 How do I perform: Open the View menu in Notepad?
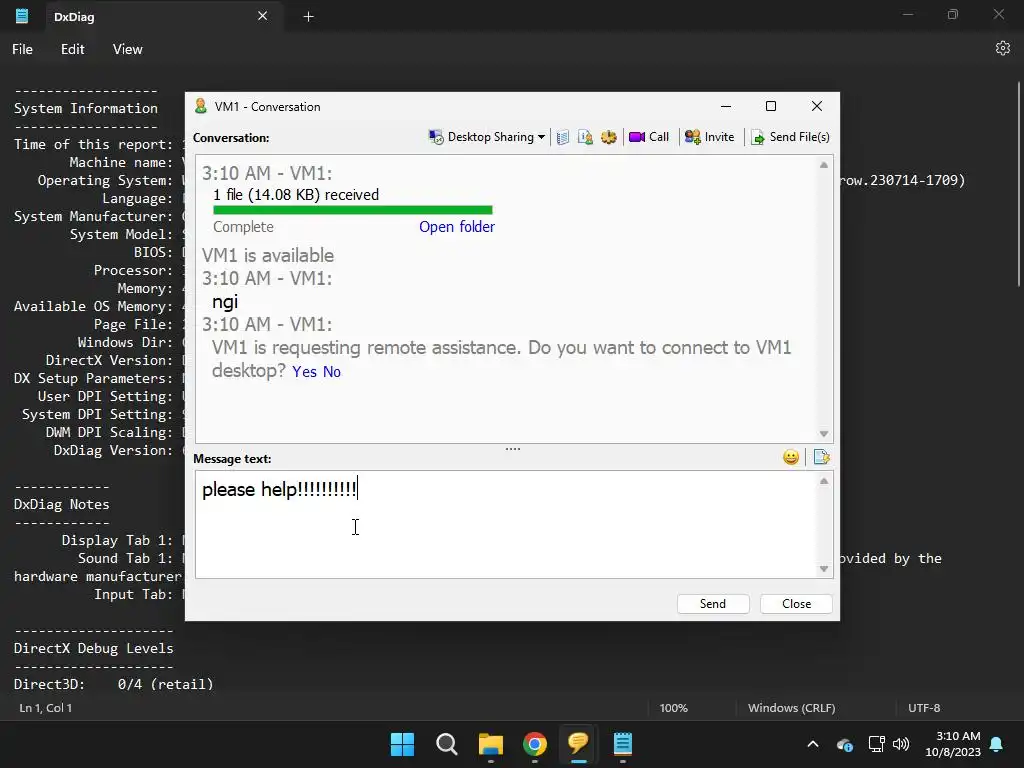click(127, 49)
